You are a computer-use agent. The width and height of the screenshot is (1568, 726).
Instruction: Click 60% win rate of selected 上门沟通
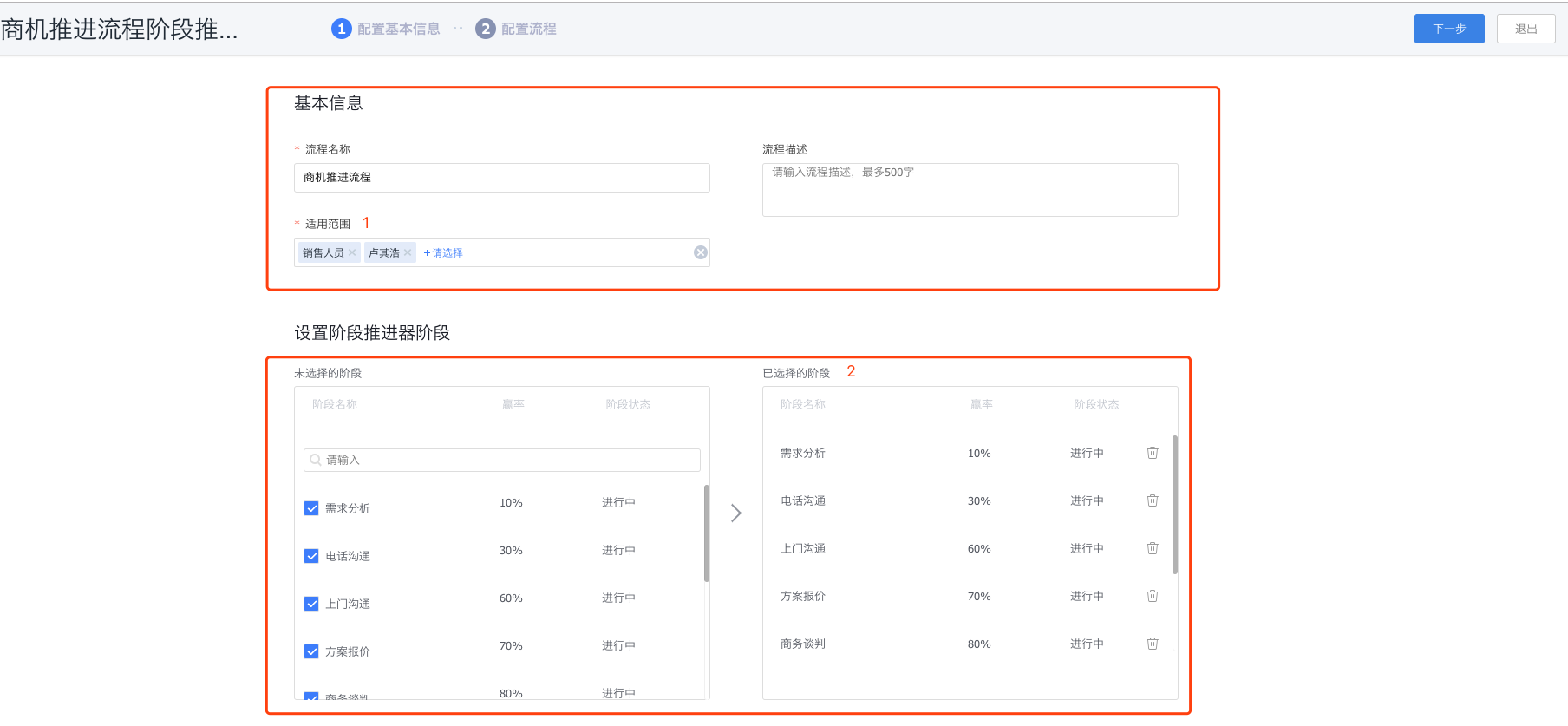[x=979, y=549]
